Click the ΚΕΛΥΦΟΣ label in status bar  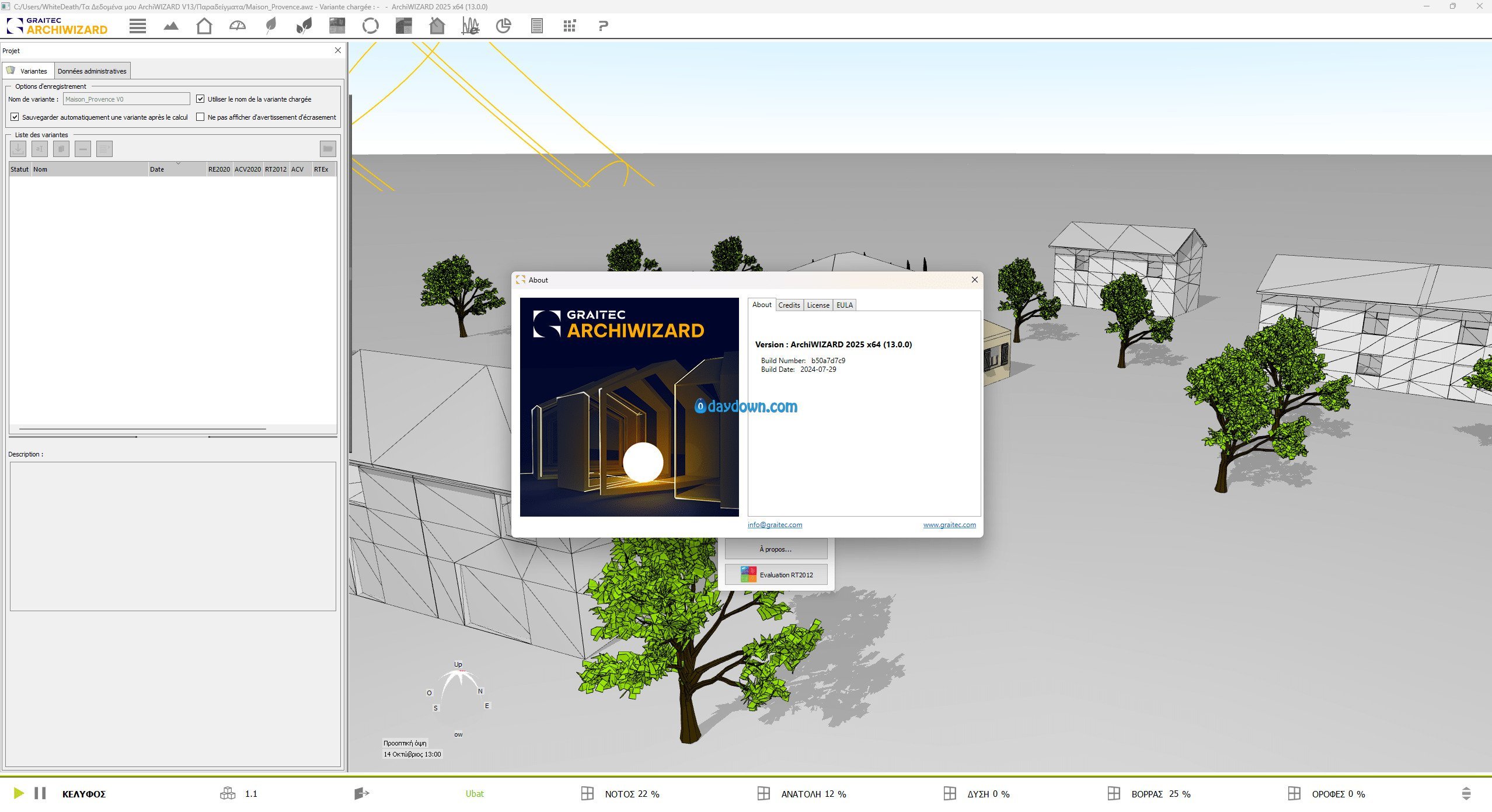click(84, 794)
